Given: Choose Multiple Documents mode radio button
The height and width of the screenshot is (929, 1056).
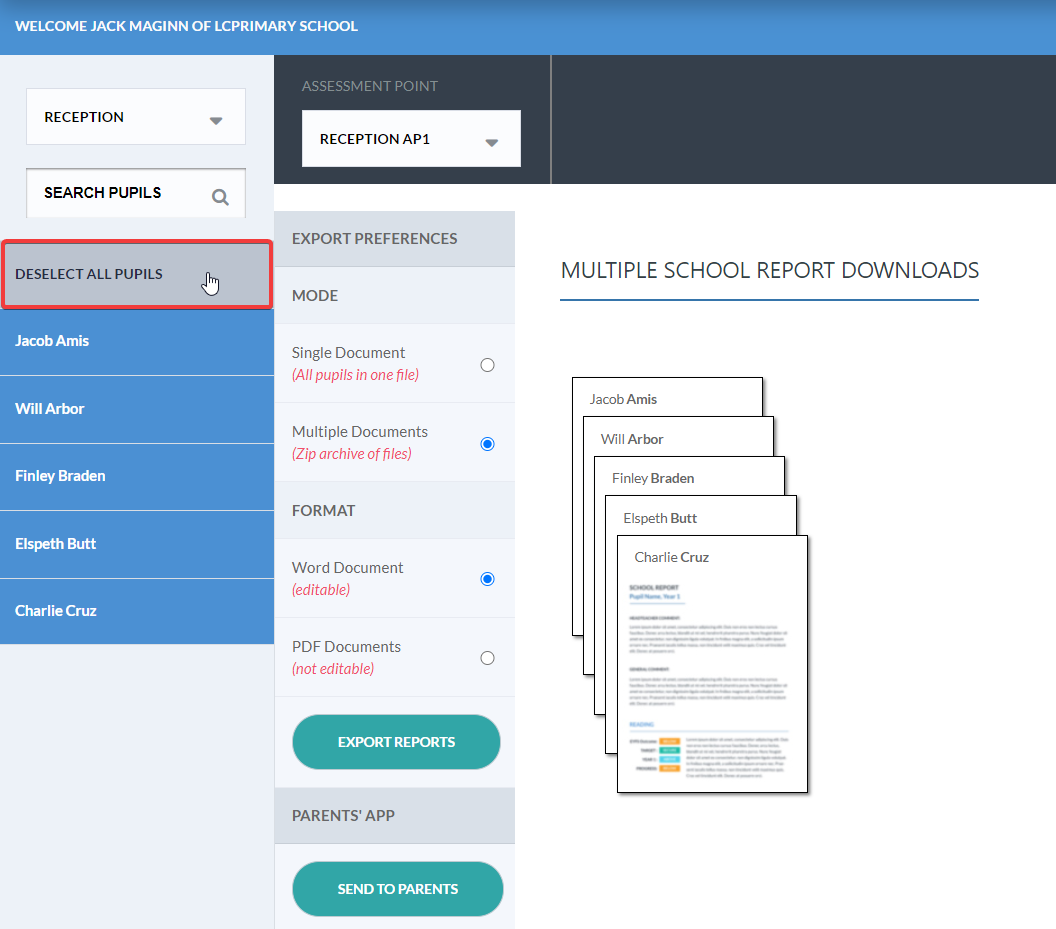Looking at the screenshot, I should tap(488, 444).
